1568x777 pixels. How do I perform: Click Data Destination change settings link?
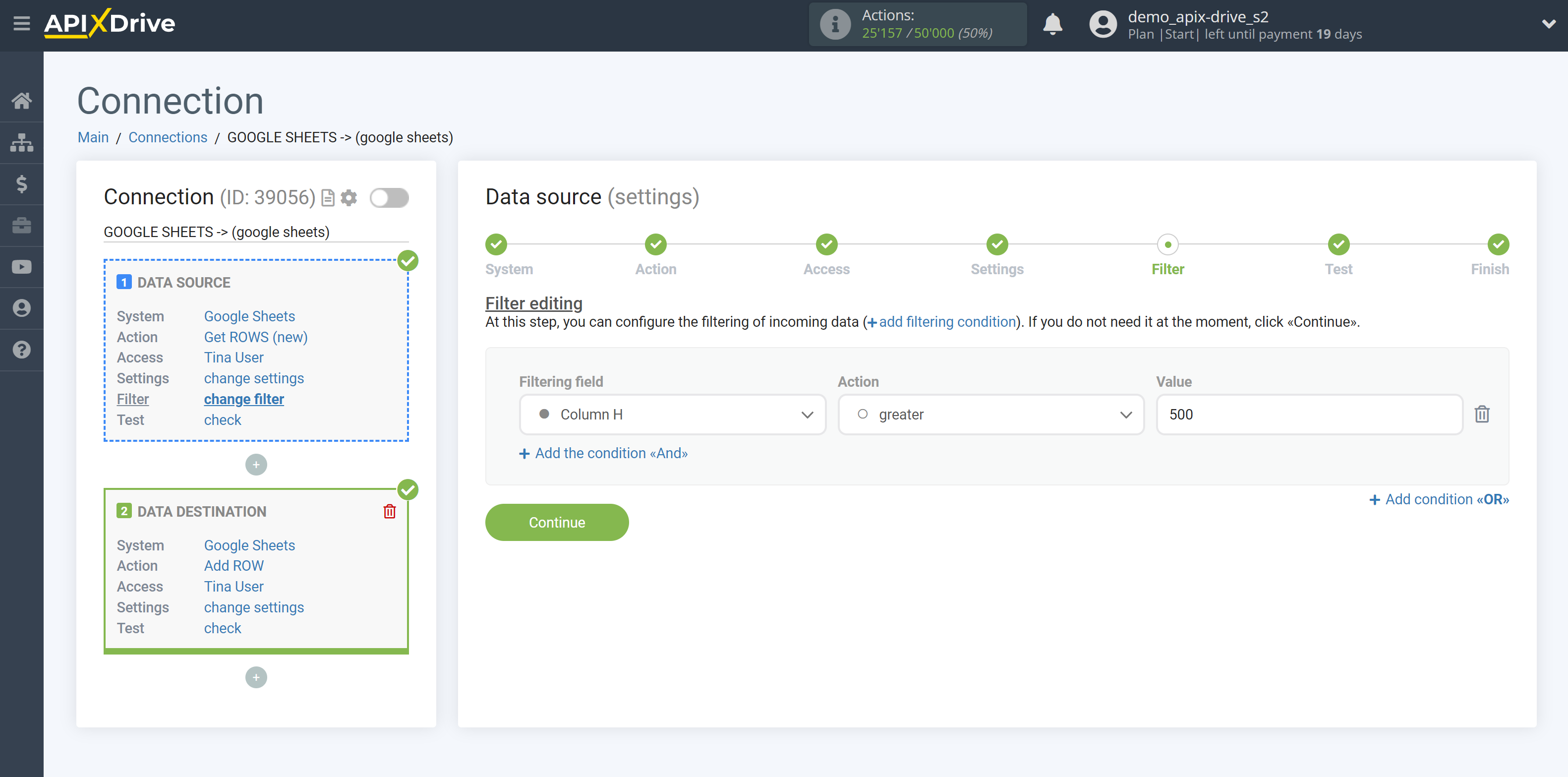click(253, 607)
